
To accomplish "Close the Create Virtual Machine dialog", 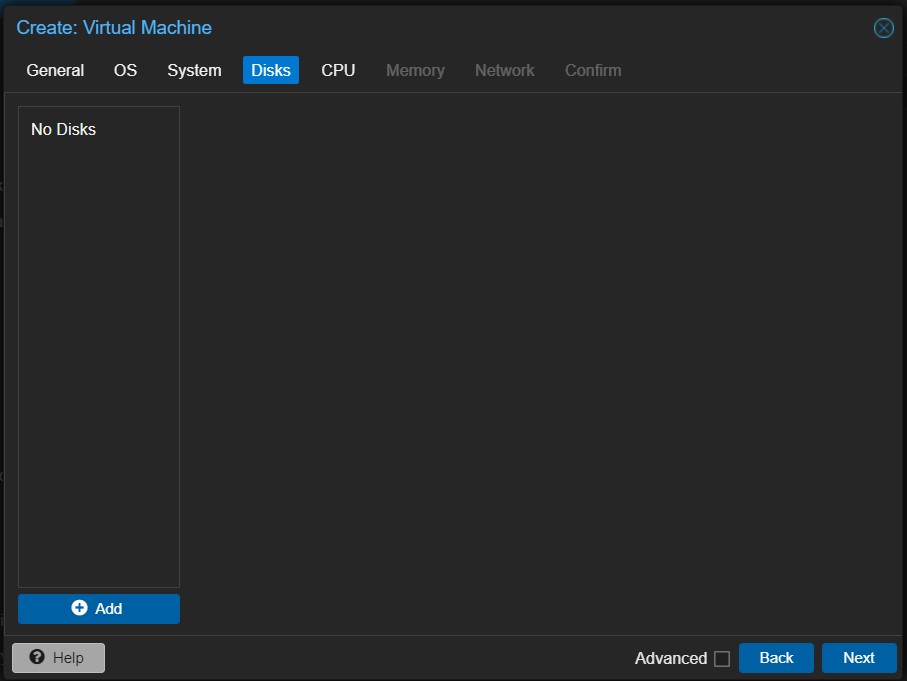I will [x=883, y=28].
